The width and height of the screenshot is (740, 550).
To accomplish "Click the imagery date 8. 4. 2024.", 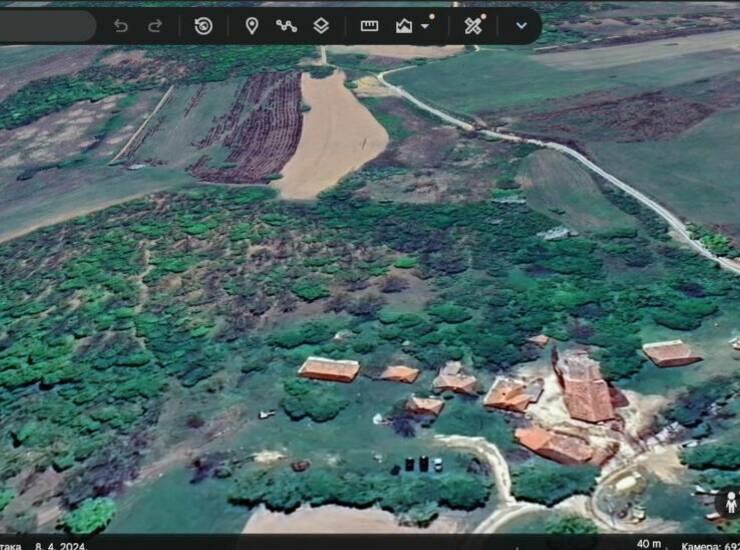I will pos(60,545).
